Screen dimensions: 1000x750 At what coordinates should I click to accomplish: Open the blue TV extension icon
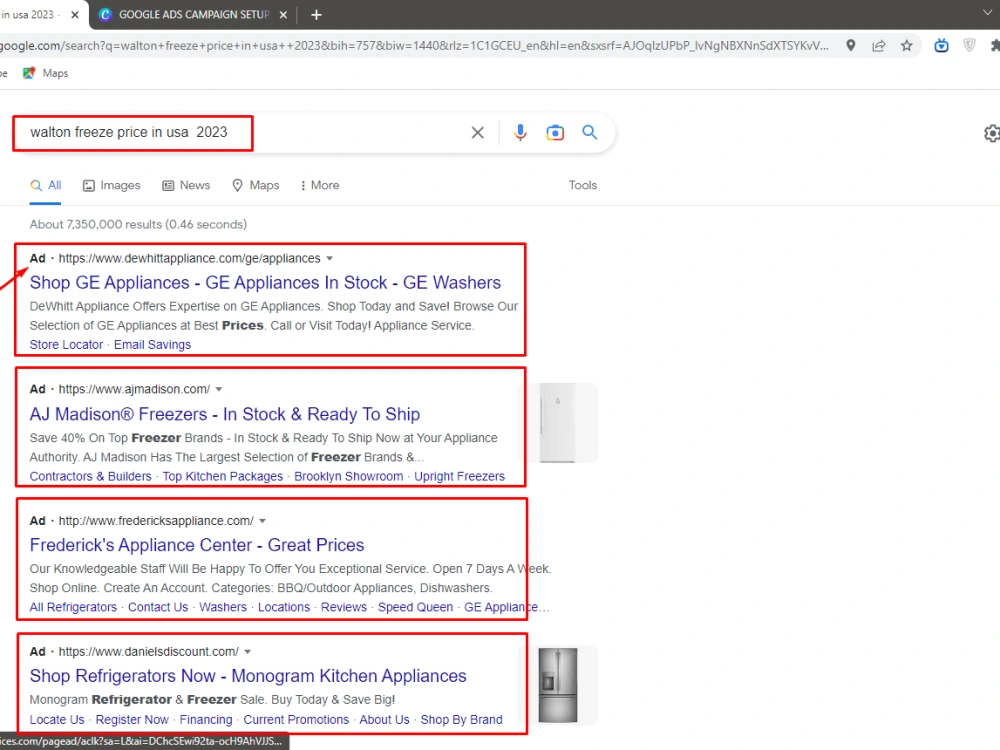[941, 45]
